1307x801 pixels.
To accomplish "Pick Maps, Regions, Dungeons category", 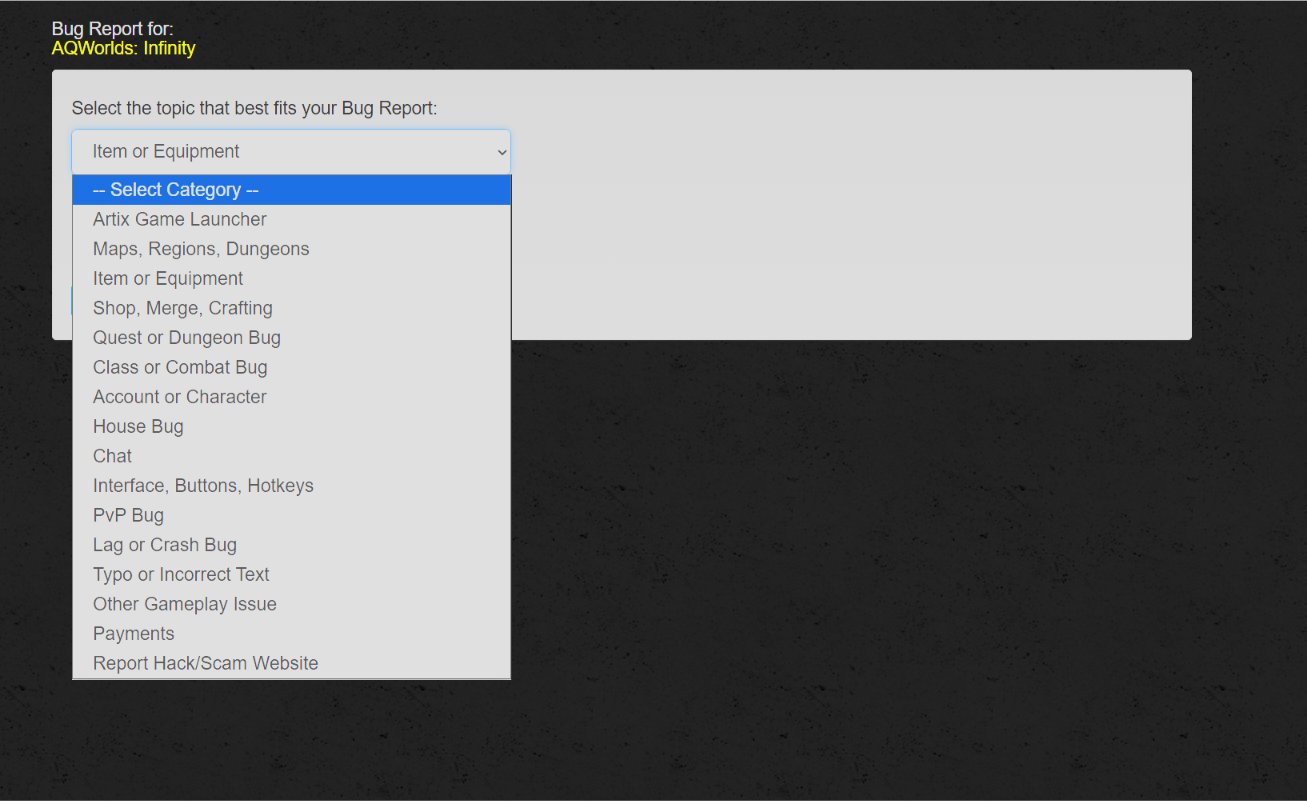I will pyautogui.click(x=291, y=249).
